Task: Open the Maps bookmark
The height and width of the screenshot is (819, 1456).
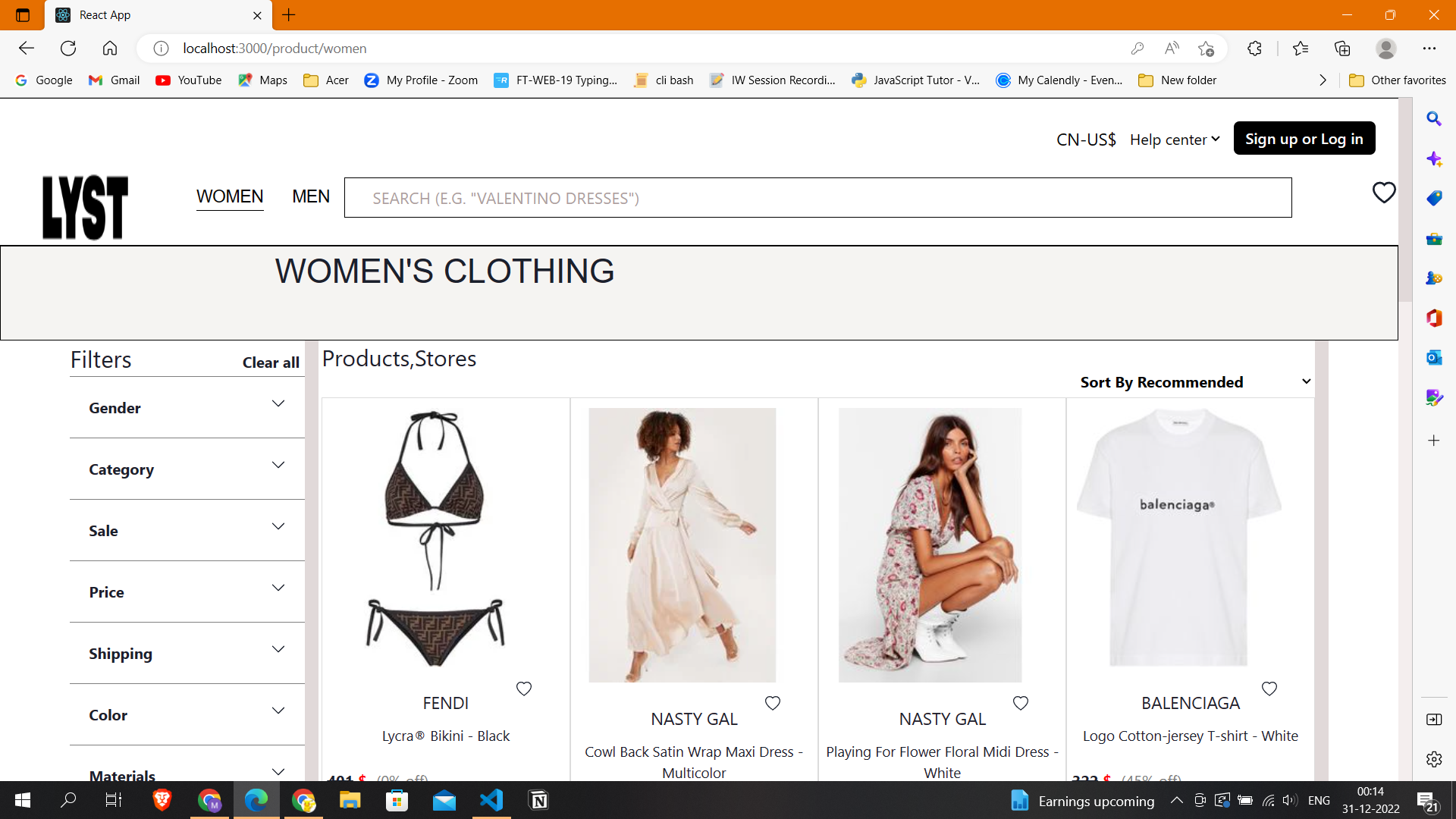Action: tap(262, 80)
